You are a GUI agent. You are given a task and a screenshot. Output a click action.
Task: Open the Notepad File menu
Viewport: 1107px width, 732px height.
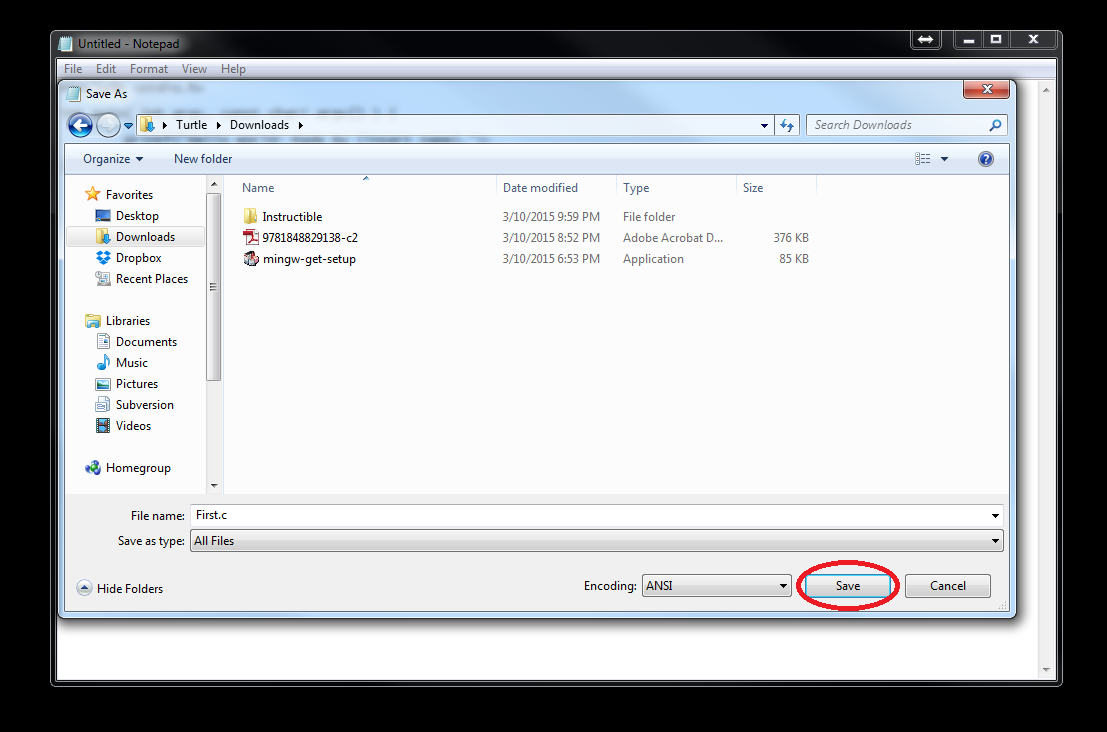click(73, 68)
